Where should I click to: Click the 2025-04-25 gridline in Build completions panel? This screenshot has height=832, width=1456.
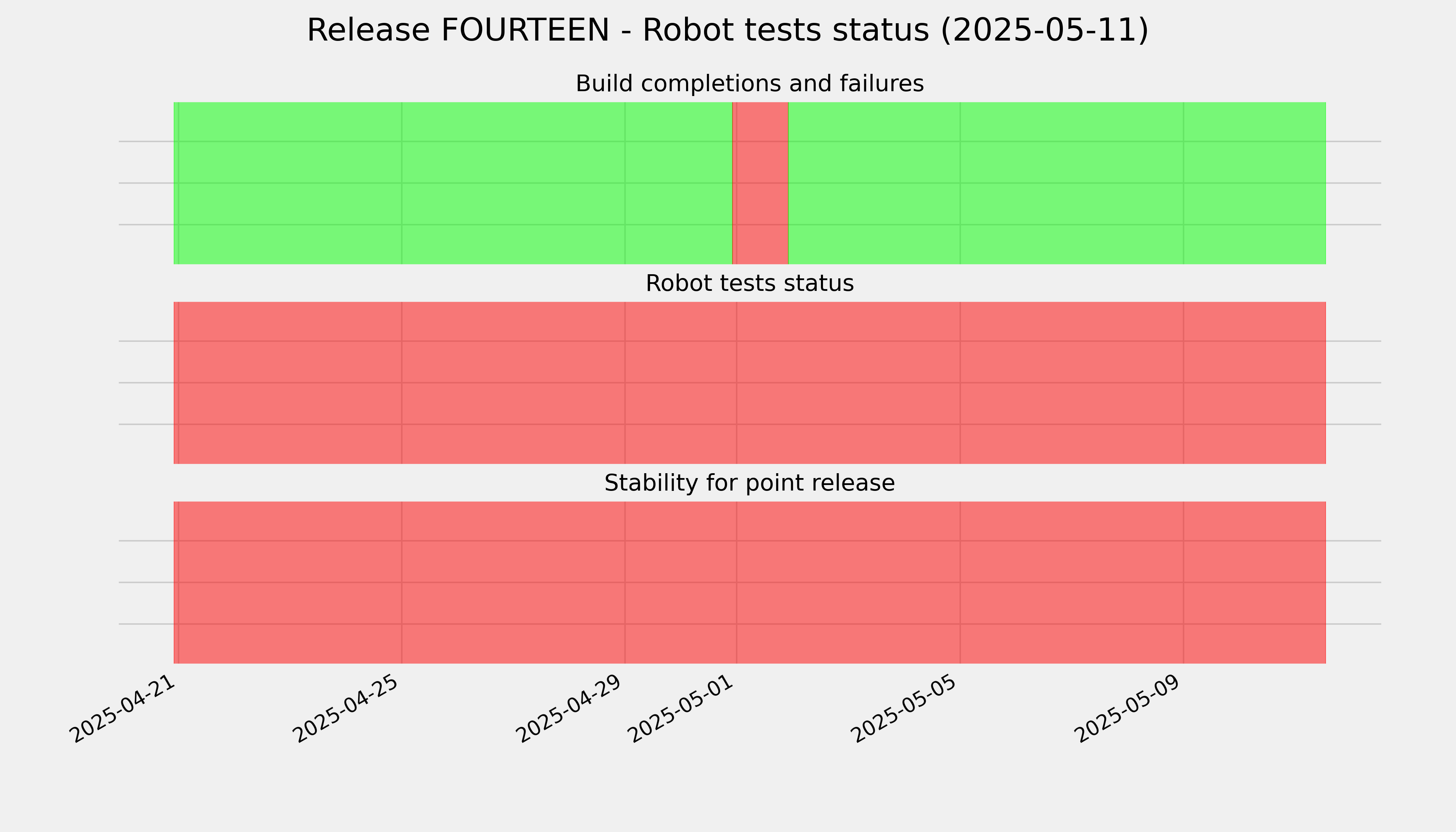[x=402, y=183]
